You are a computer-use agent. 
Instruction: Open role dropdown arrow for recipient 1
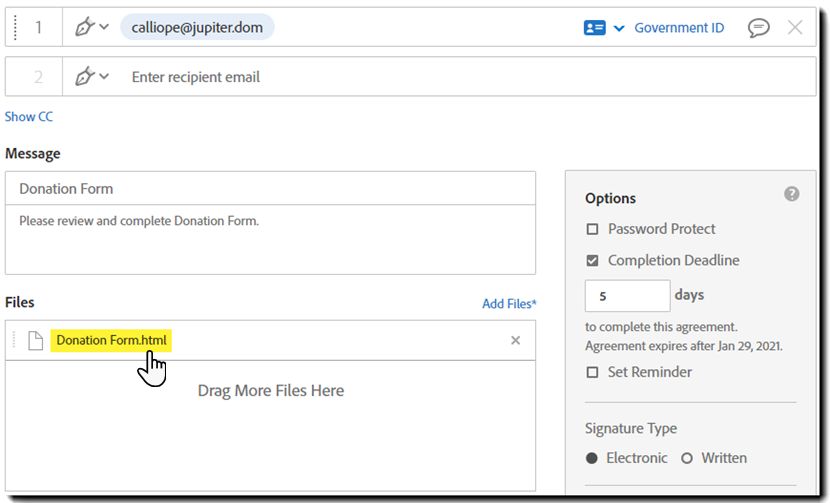[104, 26]
